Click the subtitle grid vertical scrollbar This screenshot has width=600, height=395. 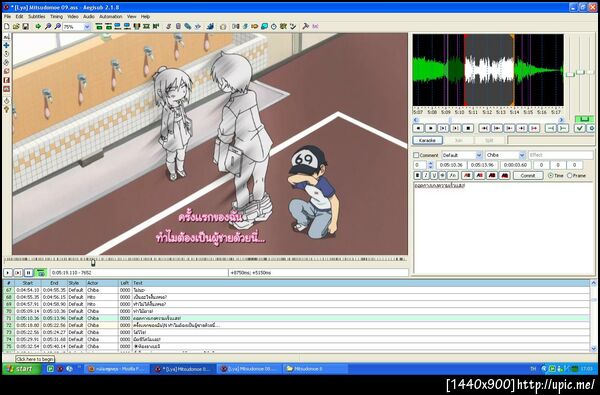593,316
